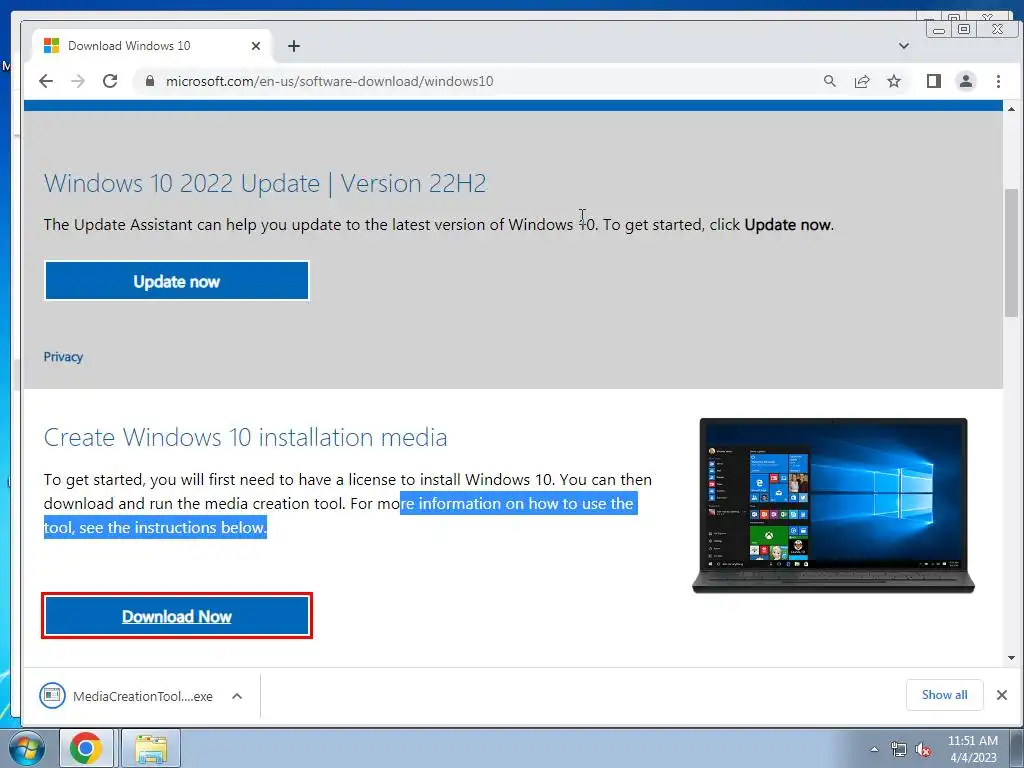Reload the Download Windows 10 page
Viewport: 1024px width, 768px height.
[110, 81]
